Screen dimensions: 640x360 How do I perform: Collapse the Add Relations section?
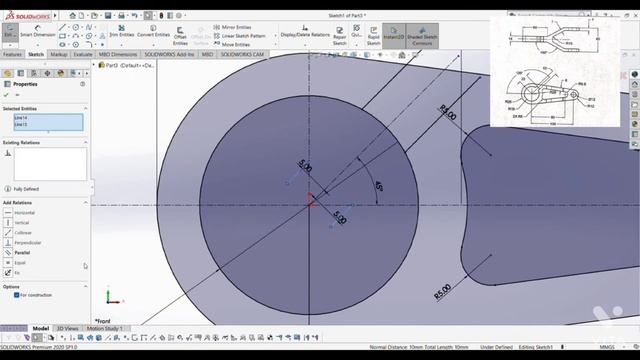[x=86, y=202]
